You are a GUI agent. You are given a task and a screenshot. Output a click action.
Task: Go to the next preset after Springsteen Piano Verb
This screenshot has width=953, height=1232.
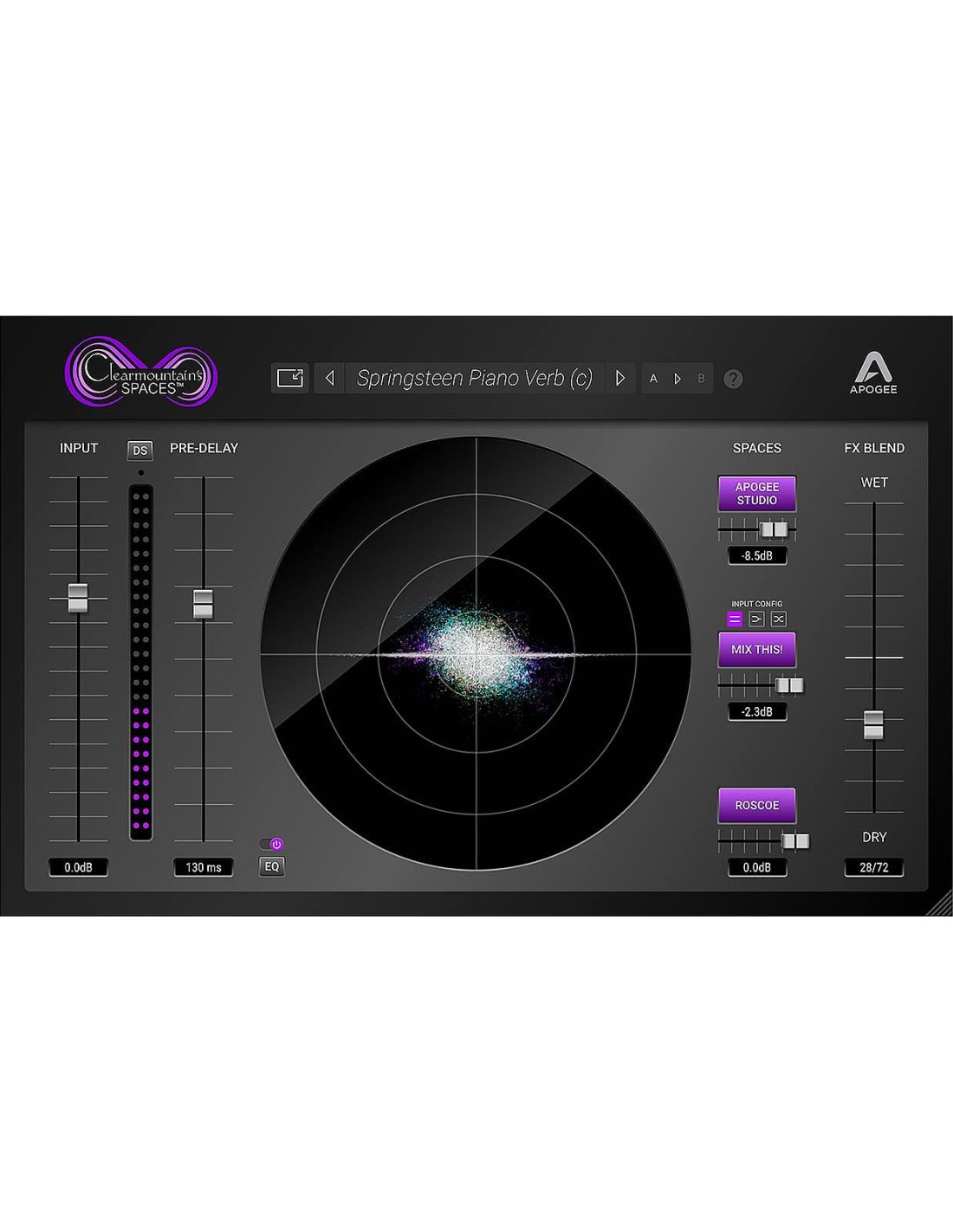[620, 378]
